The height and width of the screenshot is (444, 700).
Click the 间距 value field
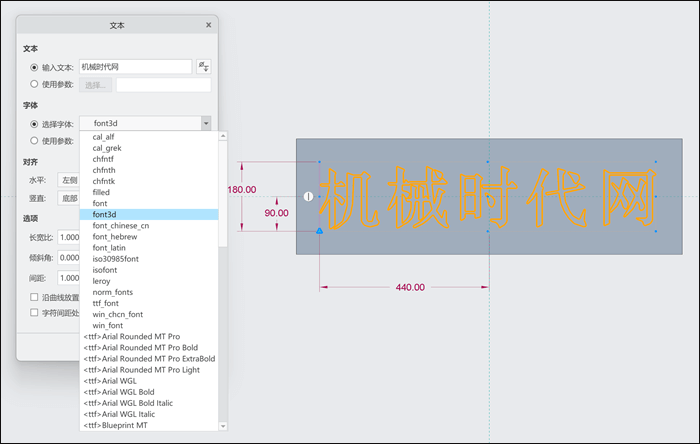69,278
